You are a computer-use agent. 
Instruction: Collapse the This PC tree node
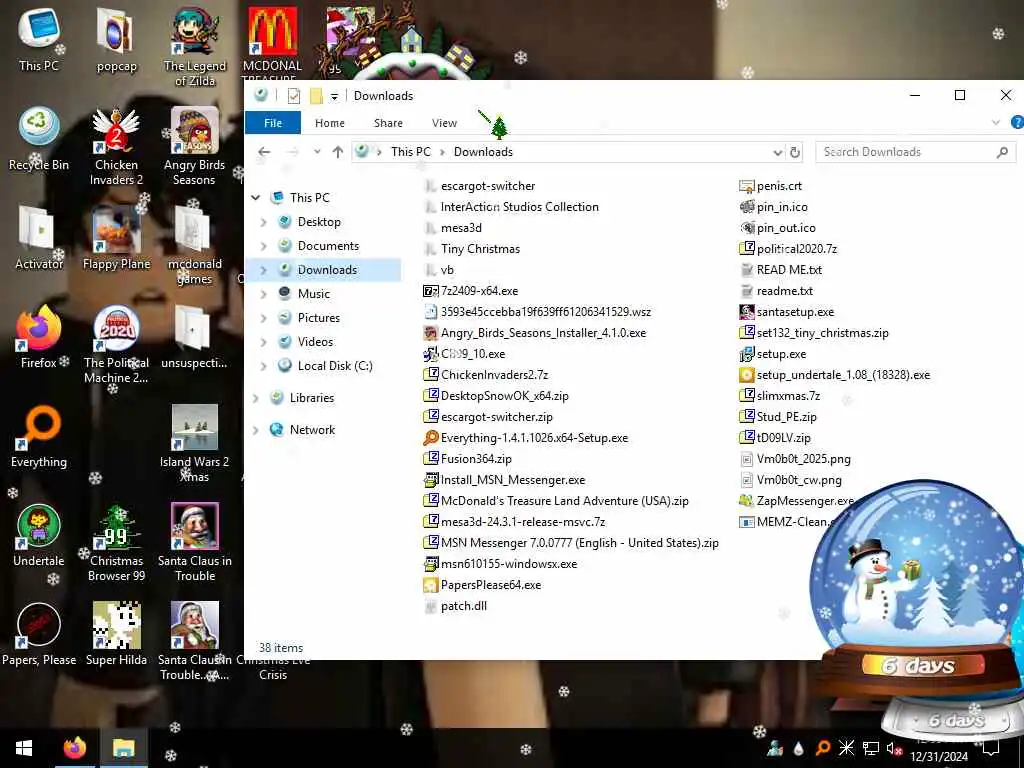click(x=256, y=197)
